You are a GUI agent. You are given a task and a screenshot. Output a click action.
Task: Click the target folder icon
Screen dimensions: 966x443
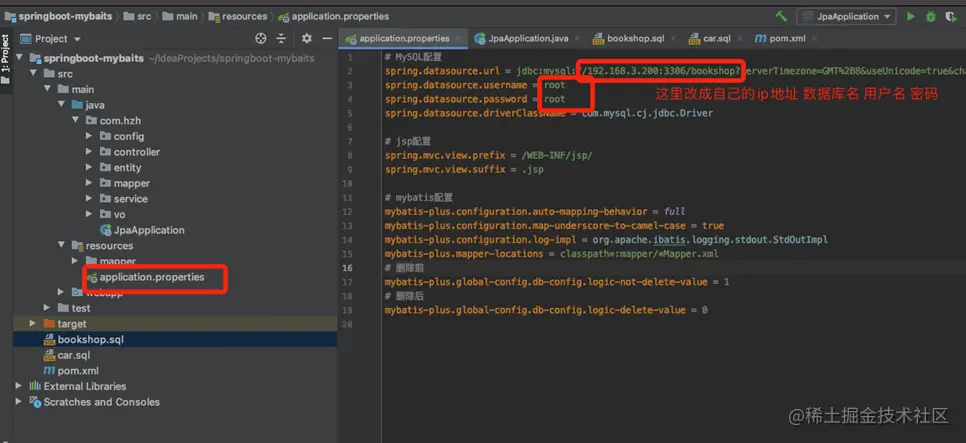[49, 324]
